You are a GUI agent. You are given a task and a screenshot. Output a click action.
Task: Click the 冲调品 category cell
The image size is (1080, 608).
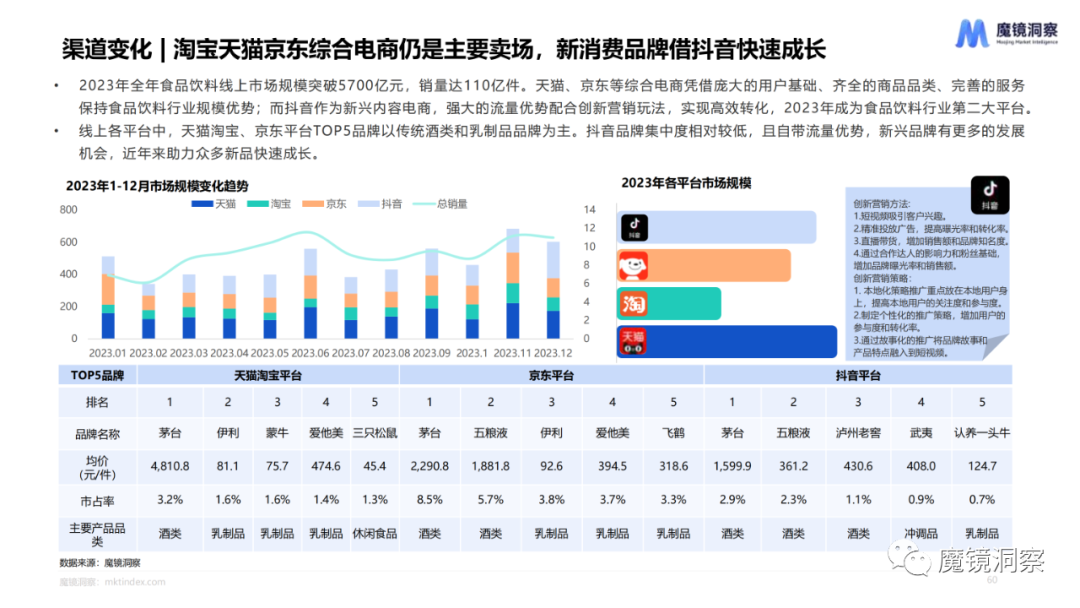click(921, 534)
